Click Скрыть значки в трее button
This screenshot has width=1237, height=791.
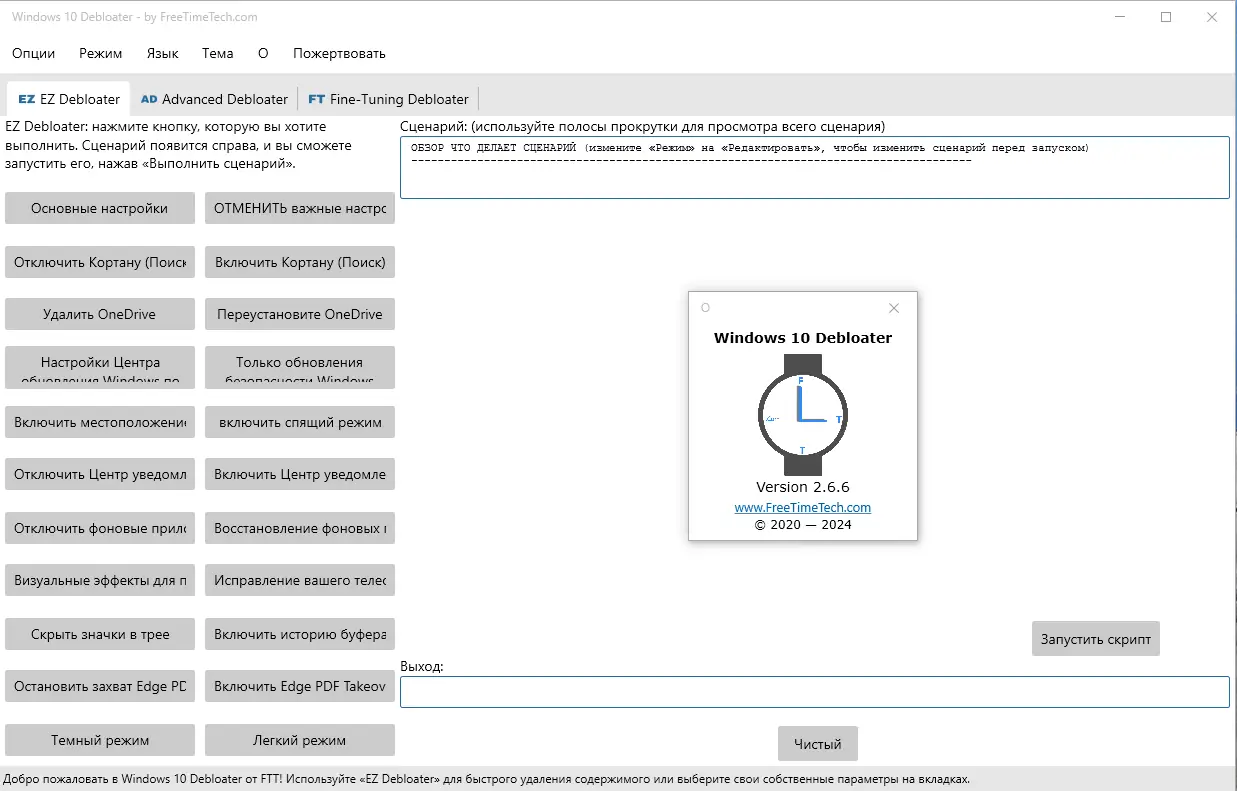click(99, 634)
